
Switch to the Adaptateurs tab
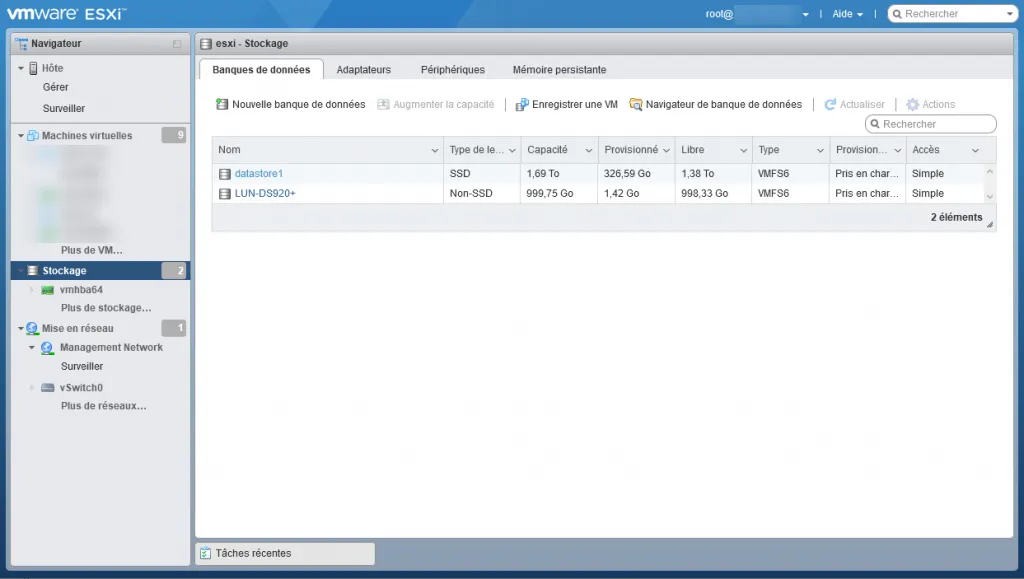(x=364, y=70)
